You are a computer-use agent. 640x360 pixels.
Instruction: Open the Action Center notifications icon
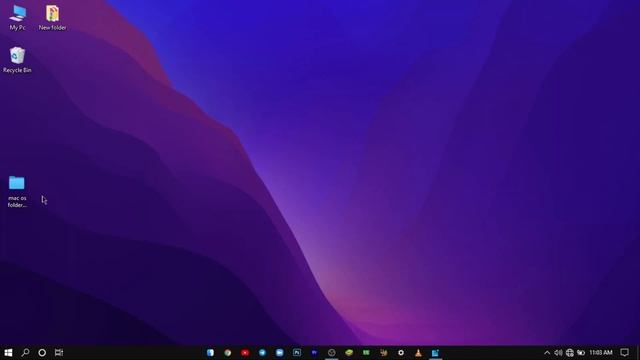click(x=624, y=353)
